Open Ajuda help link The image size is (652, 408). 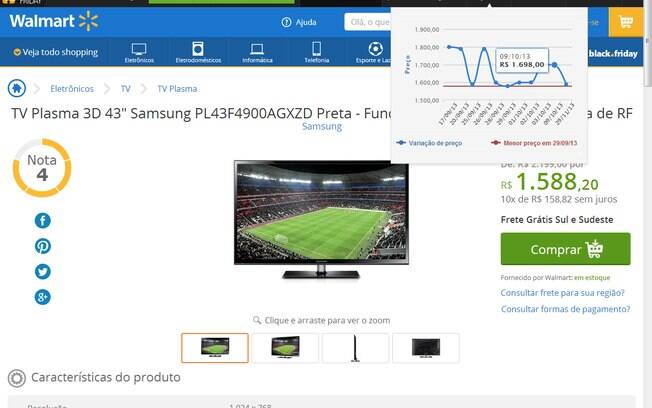tap(299, 22)
